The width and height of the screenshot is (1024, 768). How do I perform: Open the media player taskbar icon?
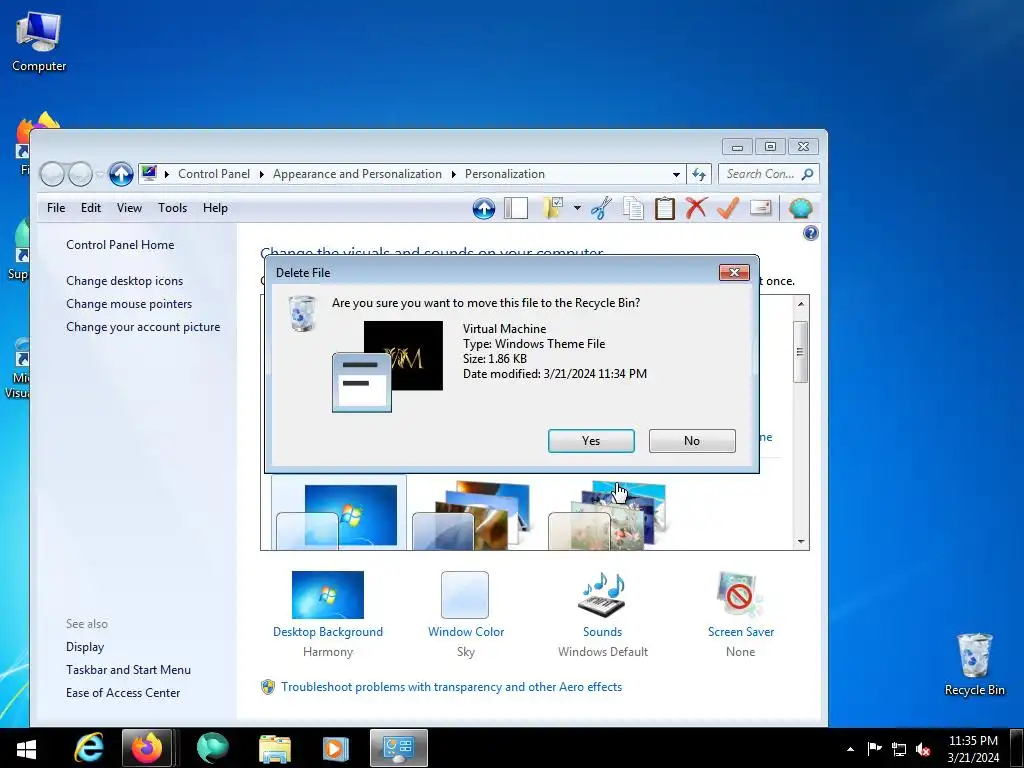click(x=335, y=748)
